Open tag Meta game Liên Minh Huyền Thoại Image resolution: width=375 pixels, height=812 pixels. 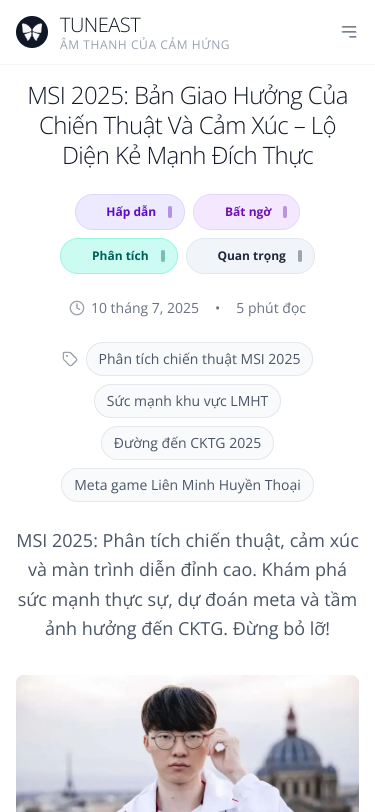coord(188,485)
